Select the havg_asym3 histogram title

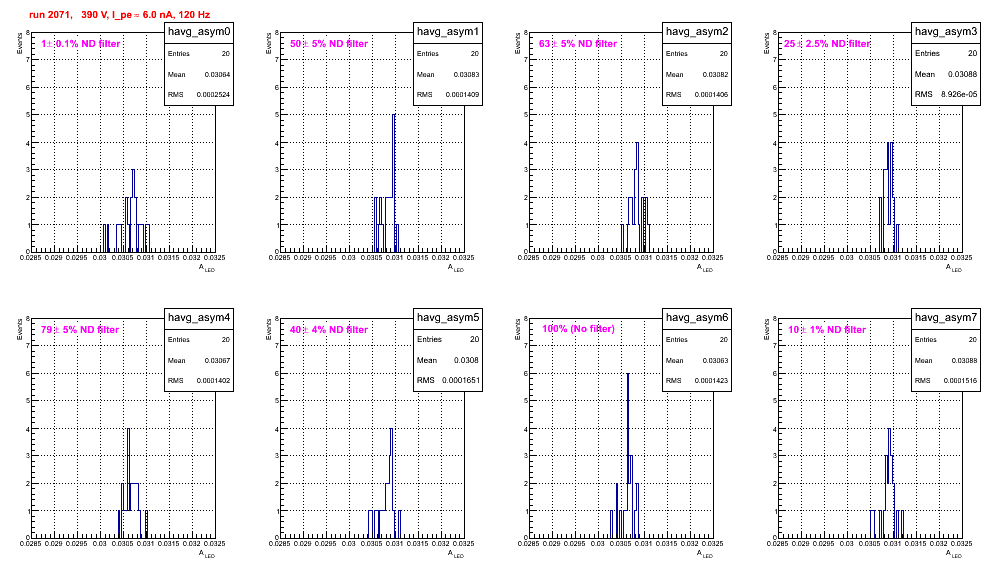(946, 32)
